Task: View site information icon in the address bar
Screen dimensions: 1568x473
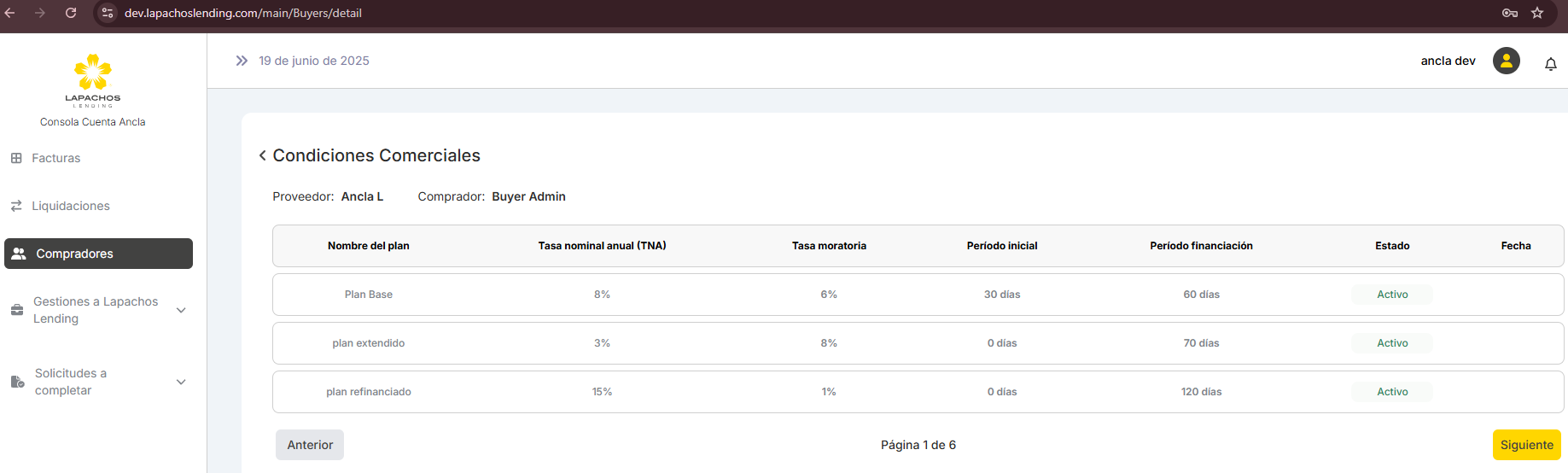Action: tap(108, 13)
